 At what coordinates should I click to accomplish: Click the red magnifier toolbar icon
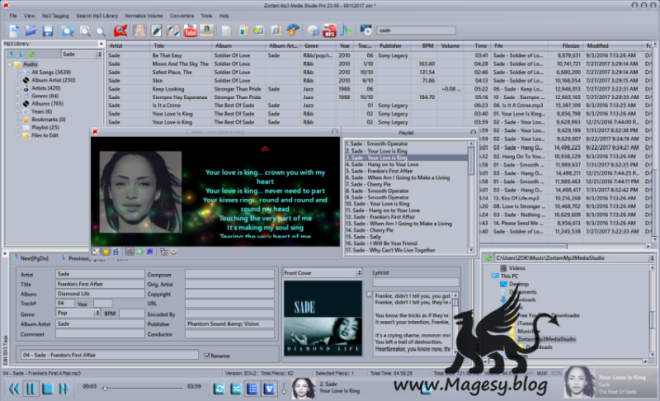[120, 31]
